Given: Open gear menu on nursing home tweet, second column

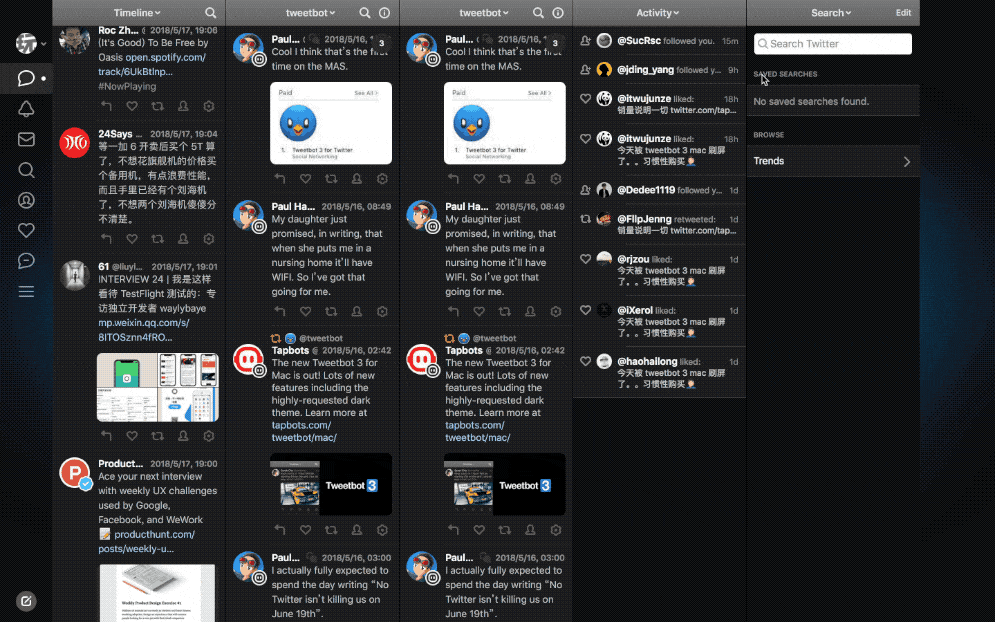Looking at the screenshot, I should point(556,311).
